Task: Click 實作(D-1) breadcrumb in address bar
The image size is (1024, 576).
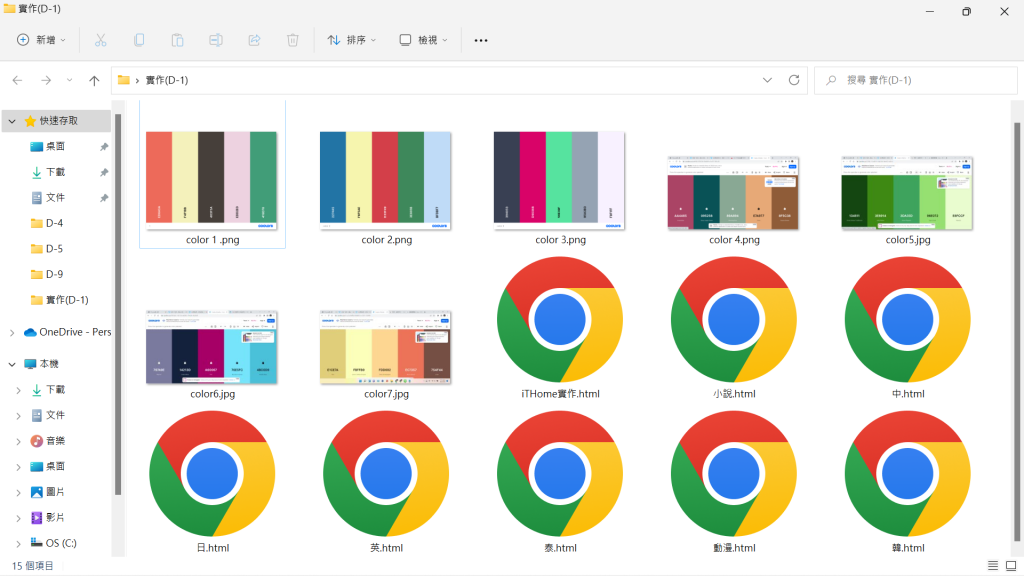Action: [167, 80]
